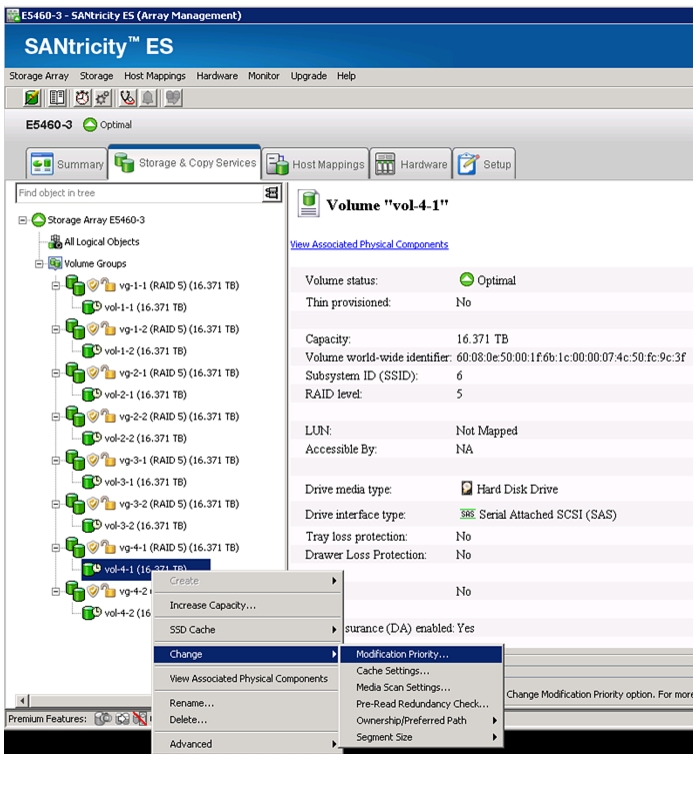Open the Storage Array menu
Screen dimensions: 695x788
pos(39,76)
